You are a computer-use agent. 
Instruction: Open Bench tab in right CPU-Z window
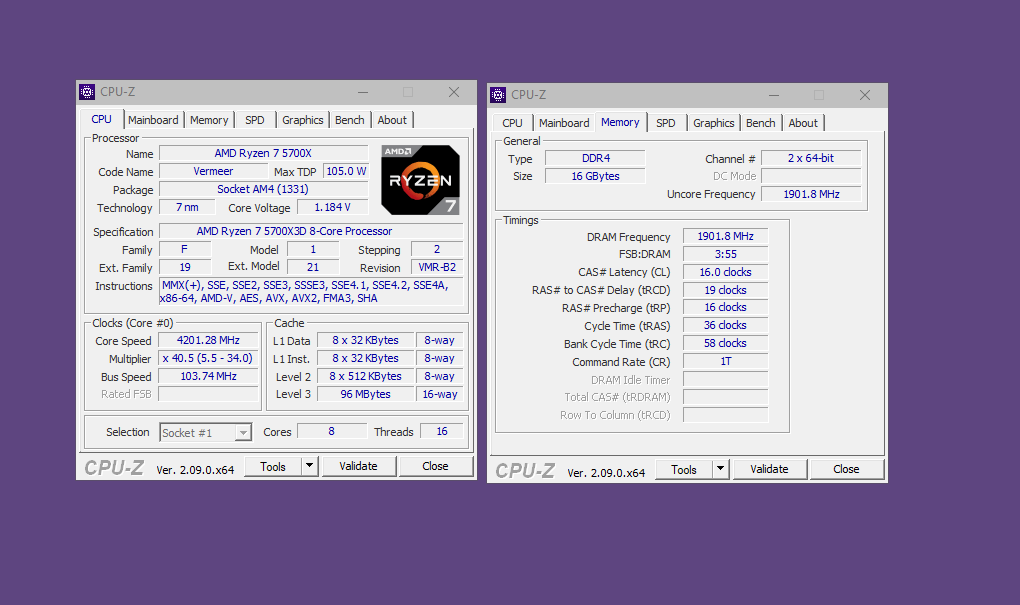[760, 123]
